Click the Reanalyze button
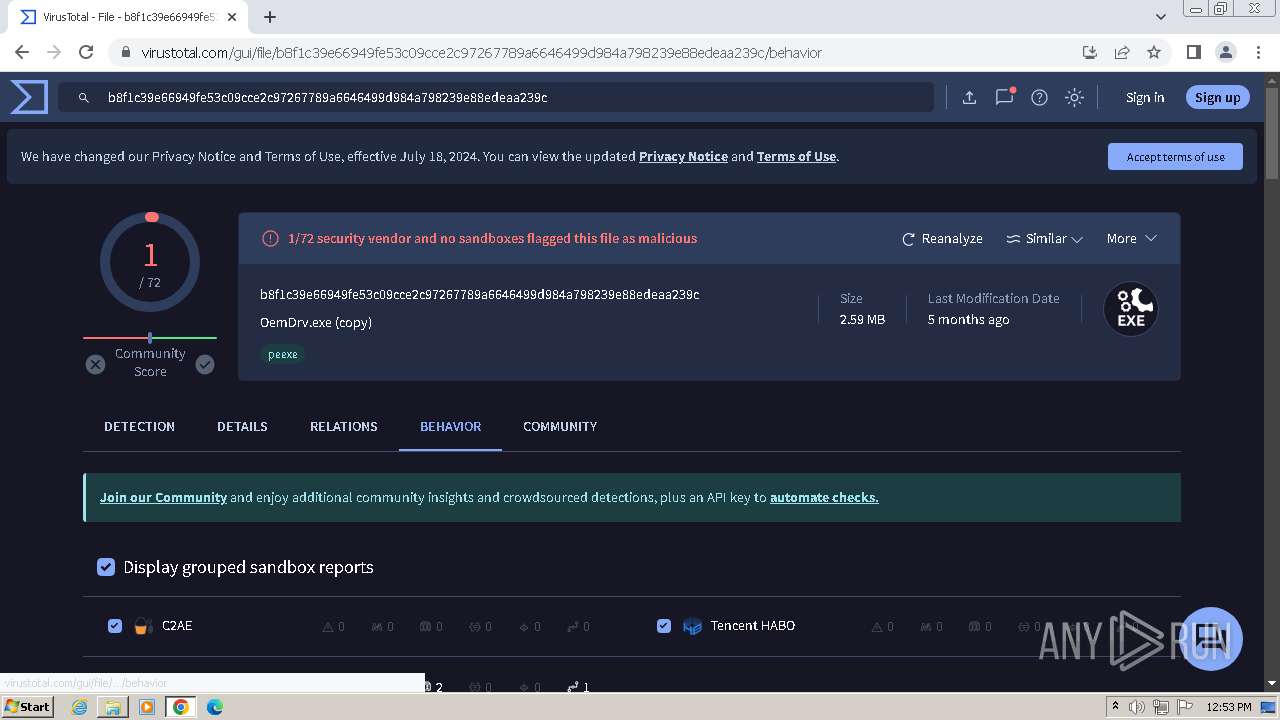The height and width of the screenshot is (720, 1280). pos(942,239)
